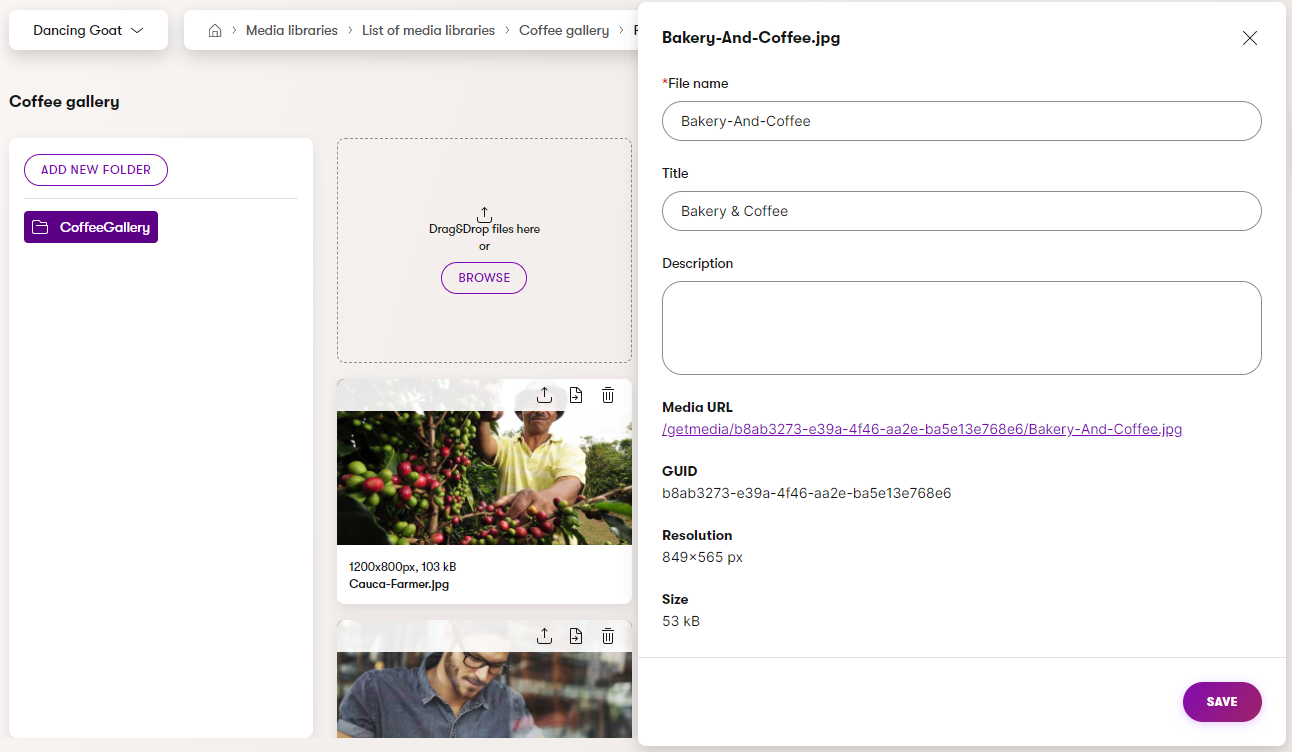Image resolution: width=1292 pixels, height=752 pixels.
Task: Open the Dancing Goat site dropdown
Action: tap(88, 30)
